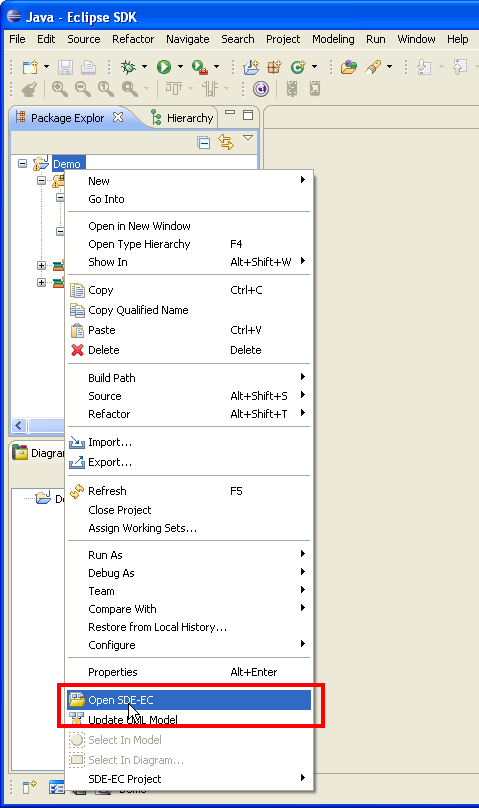This screenshot has height=808, width=479.
Task: Click the Debug bug icon in toolbar
Action: click(128, 67)
